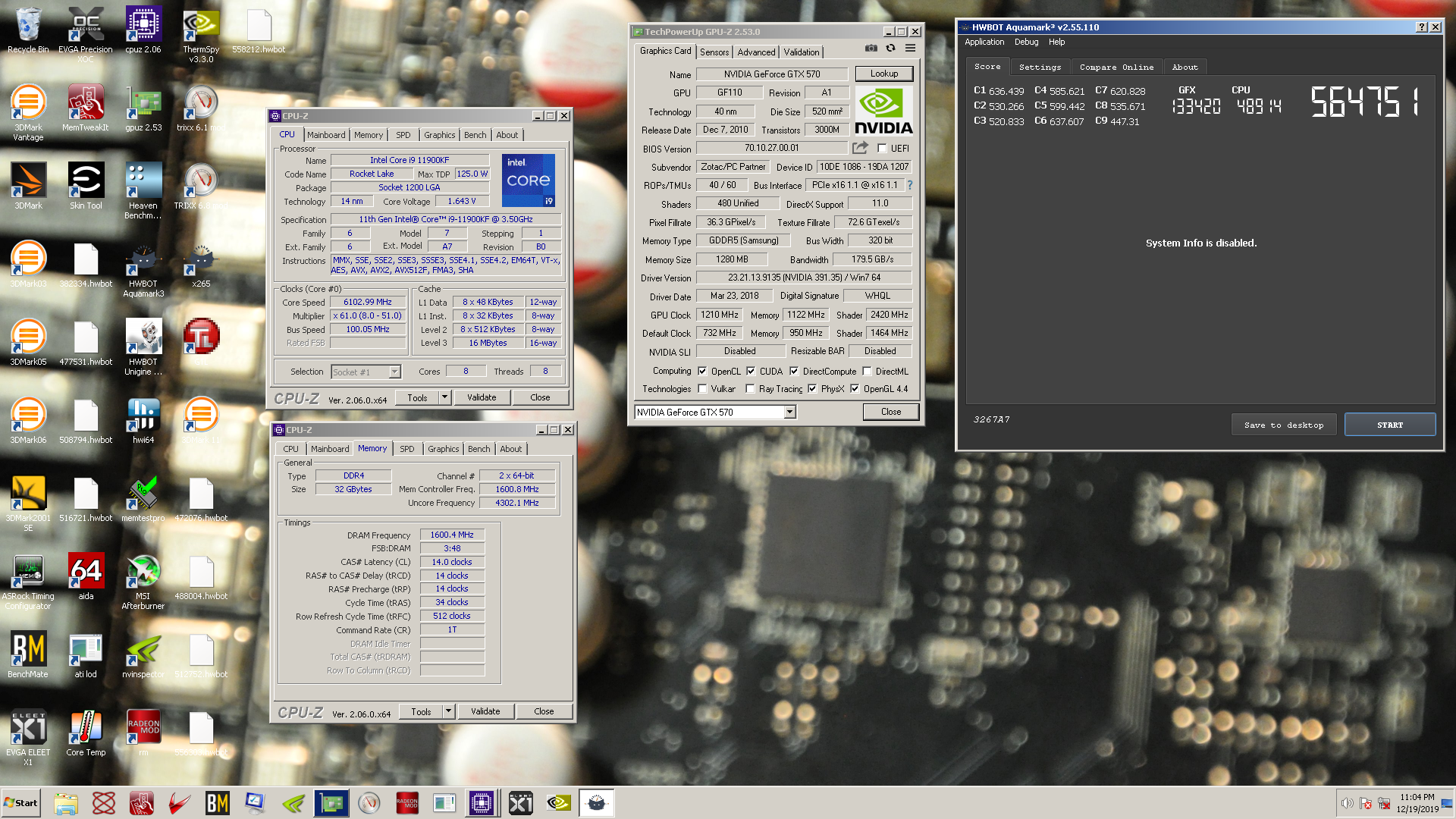Open the CPU-Z taskbar icon
The height and width of the screenshot is (819, 1456).
point(482,803)
